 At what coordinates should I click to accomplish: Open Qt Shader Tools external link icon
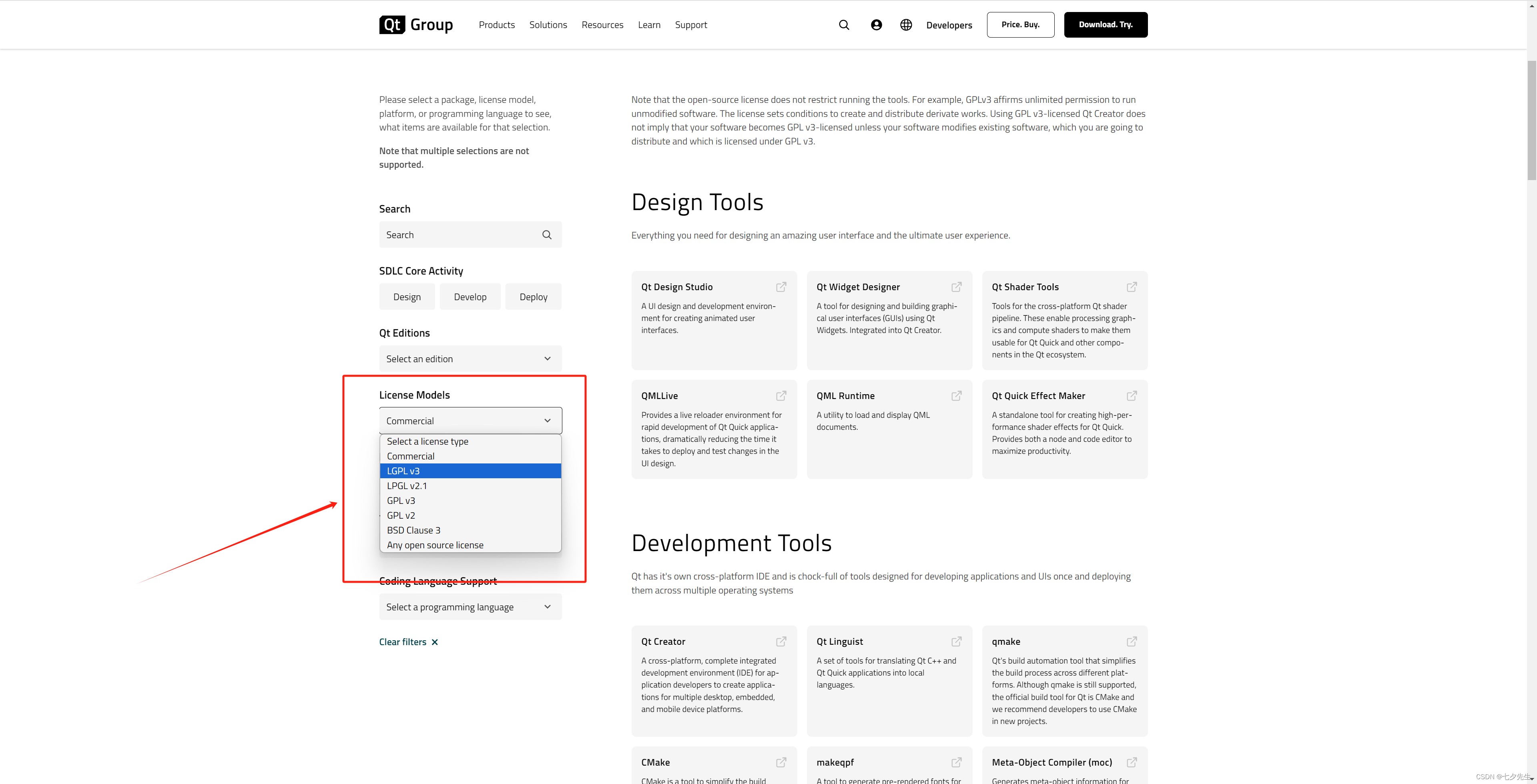click(x=1131, y=287)
